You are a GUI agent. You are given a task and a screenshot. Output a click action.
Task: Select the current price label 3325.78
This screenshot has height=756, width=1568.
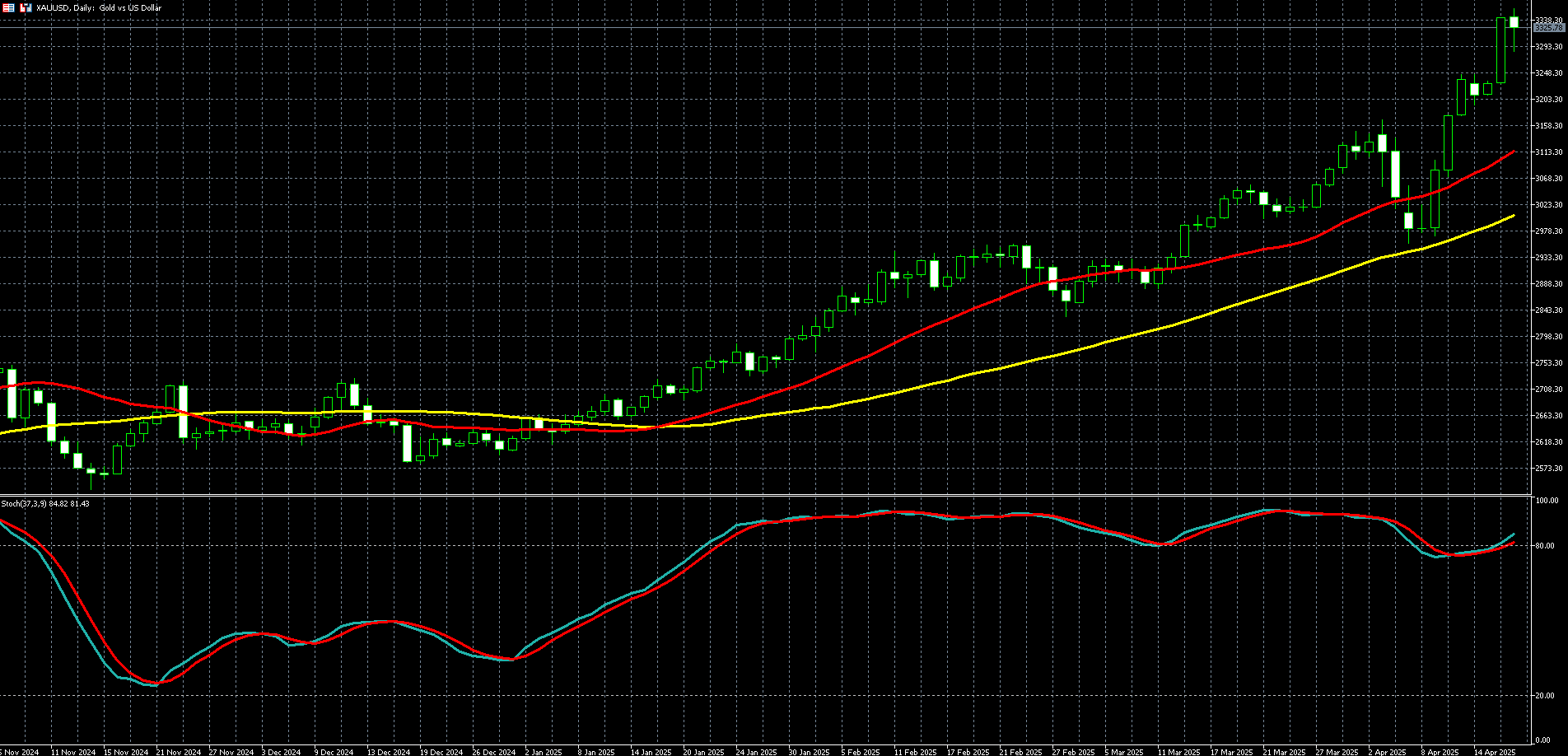pos(1549,28)
